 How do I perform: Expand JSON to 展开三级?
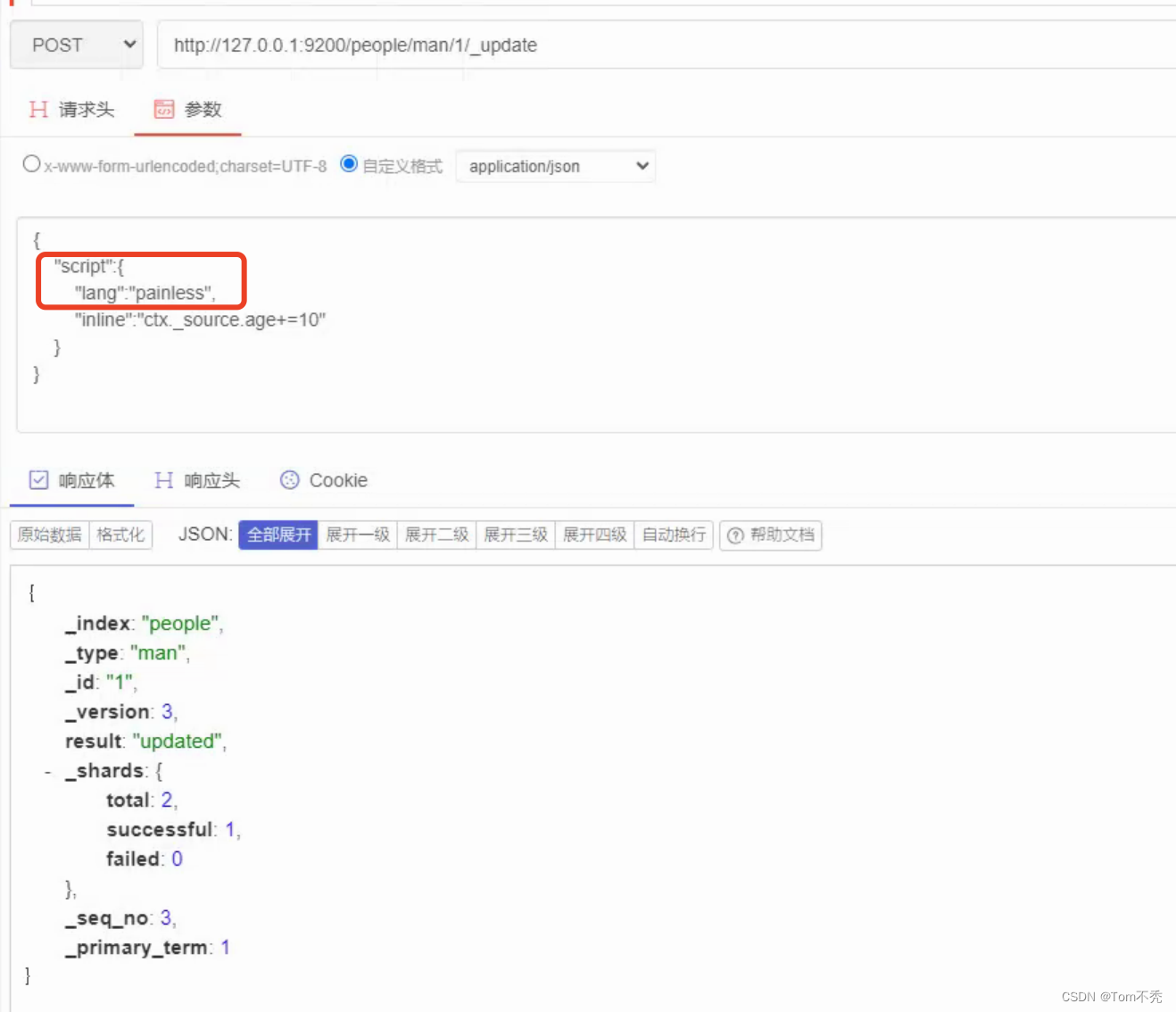(516, 535)
